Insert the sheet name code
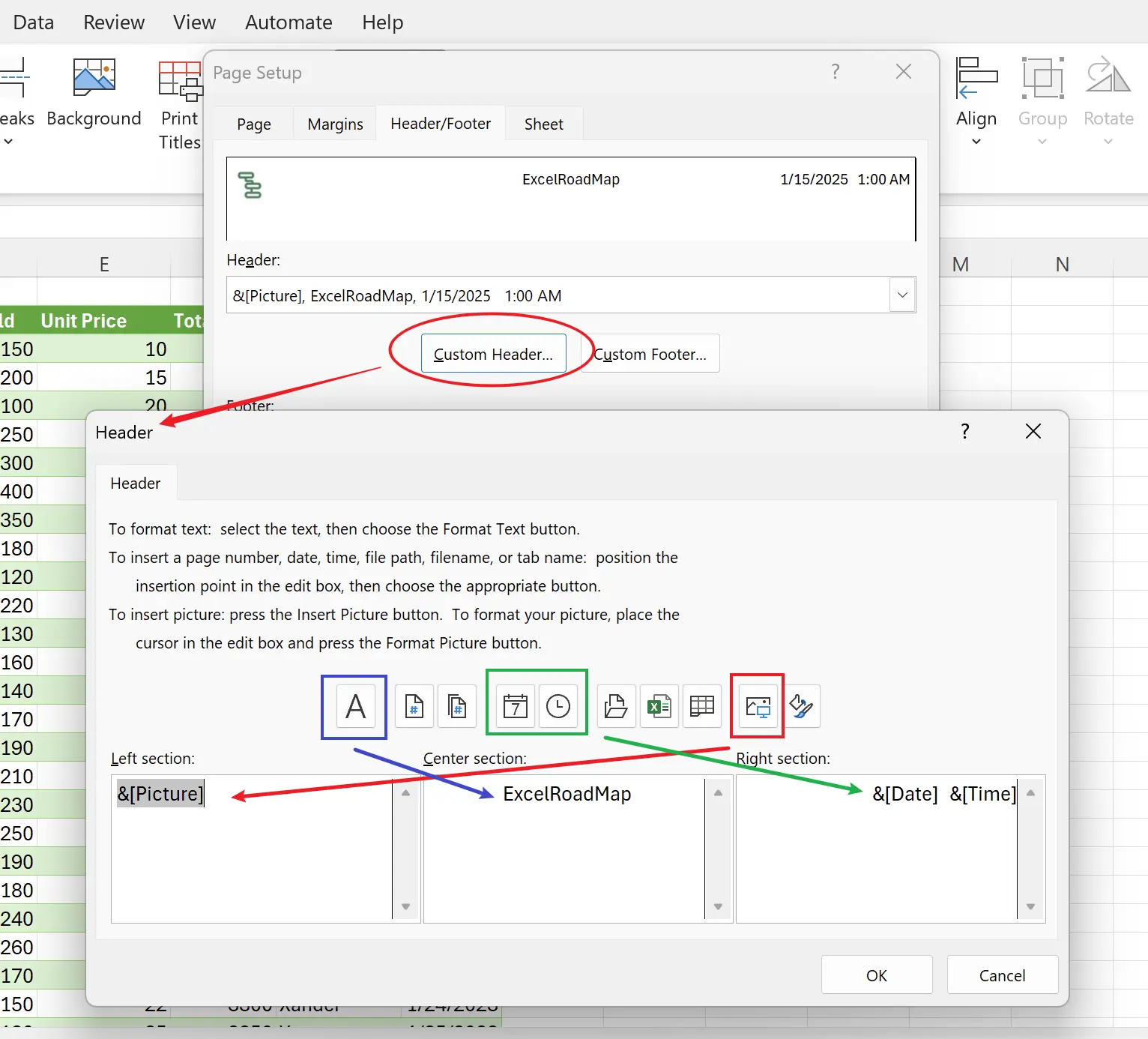This screenshot has width=1148, height=1039. pos(702,705)
